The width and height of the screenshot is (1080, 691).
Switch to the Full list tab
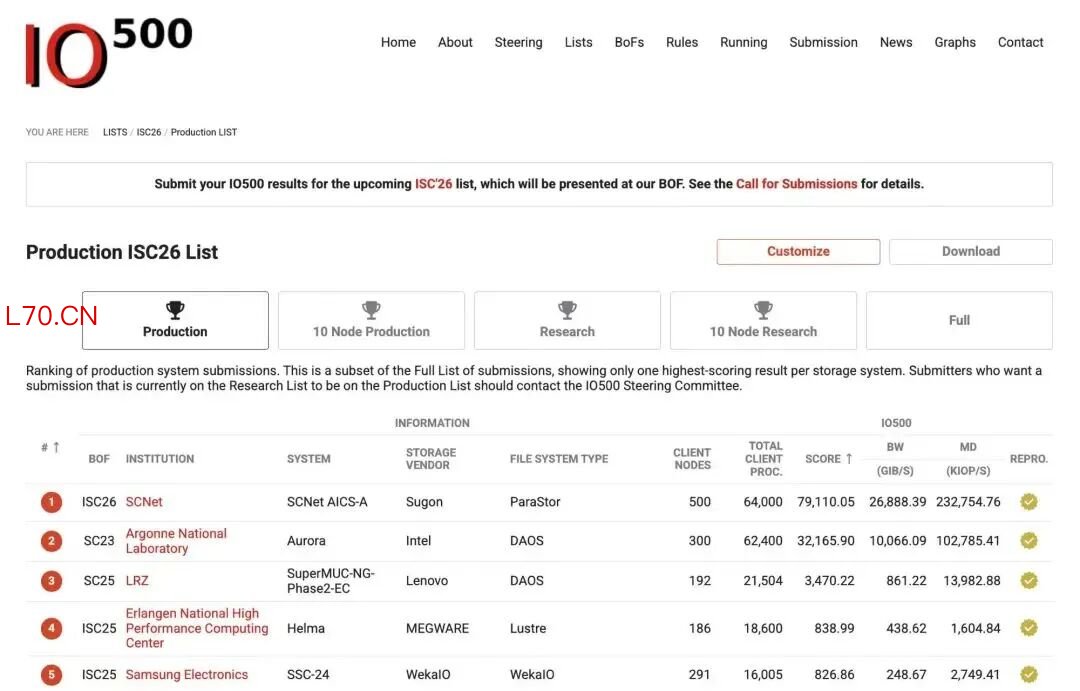(959, 320)
